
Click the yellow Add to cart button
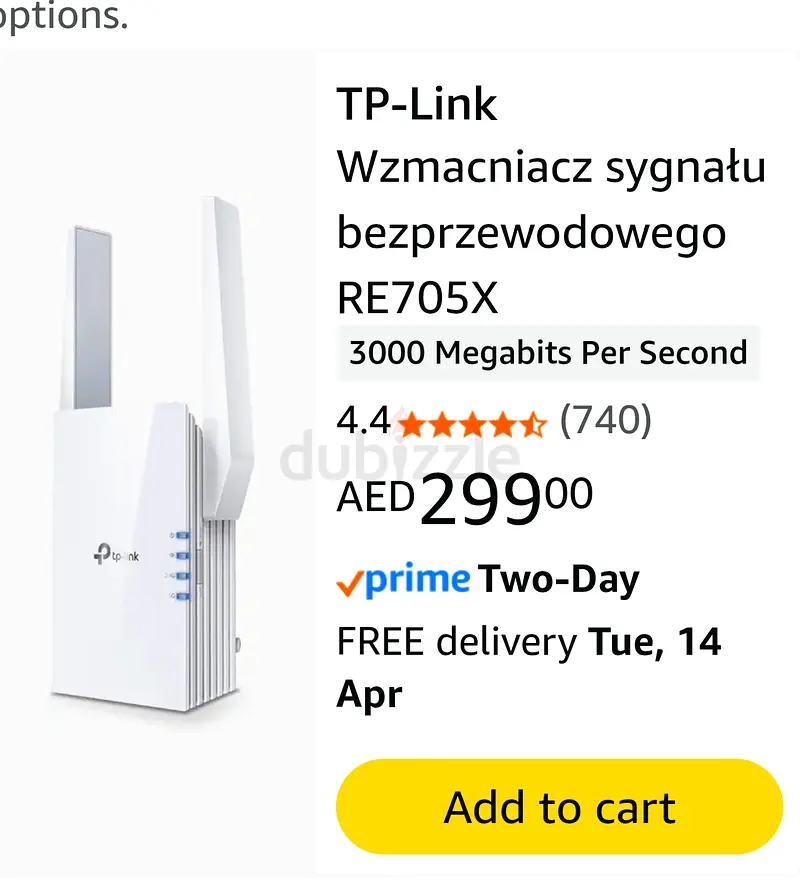559,806
